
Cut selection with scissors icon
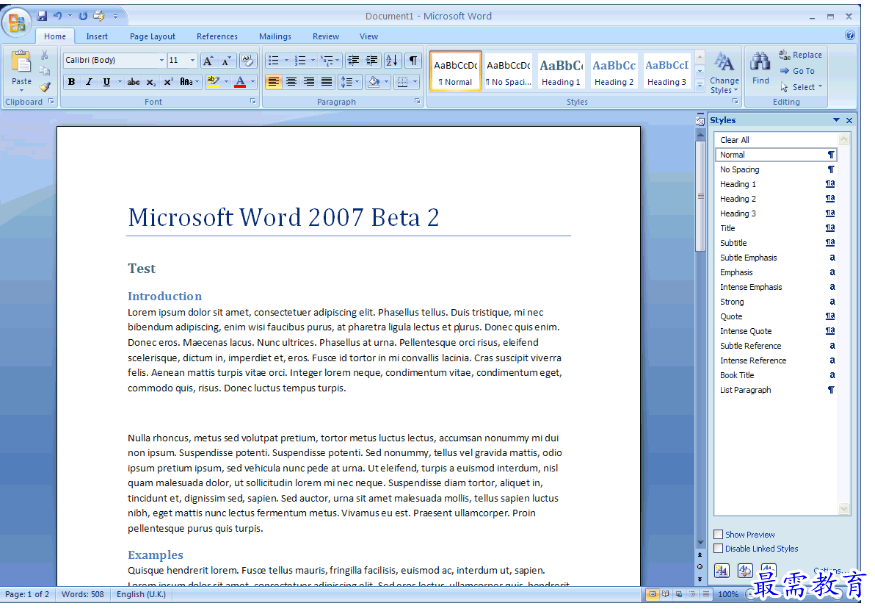45,55
